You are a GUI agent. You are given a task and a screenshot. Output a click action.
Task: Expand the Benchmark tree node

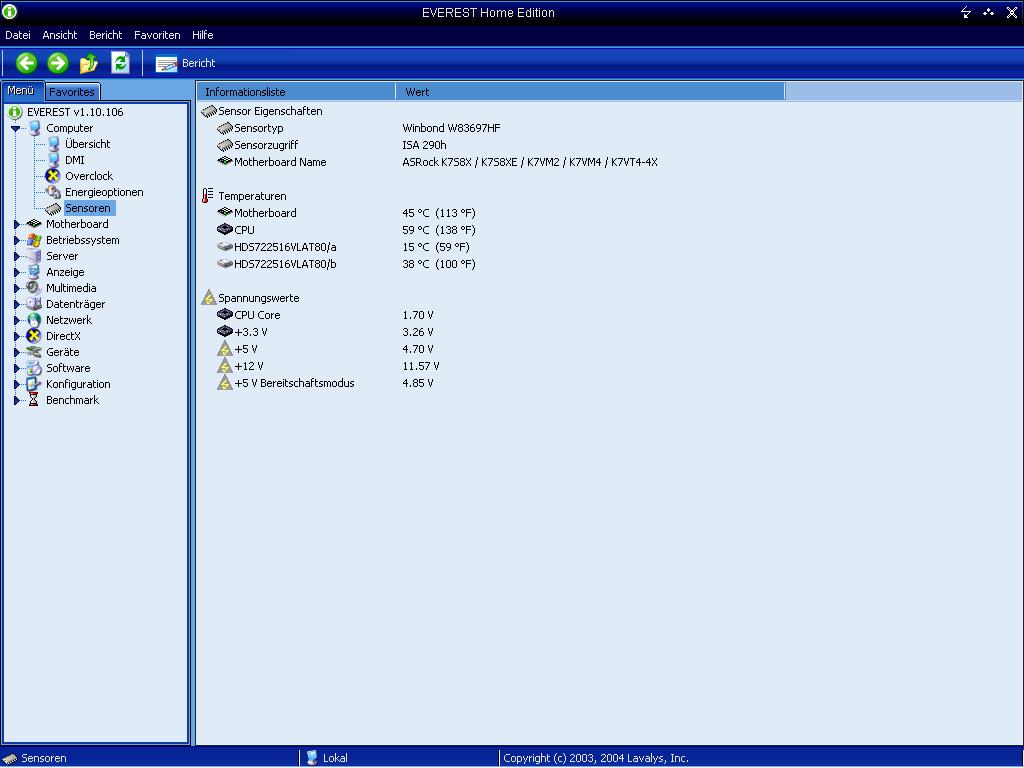[17, 400]
